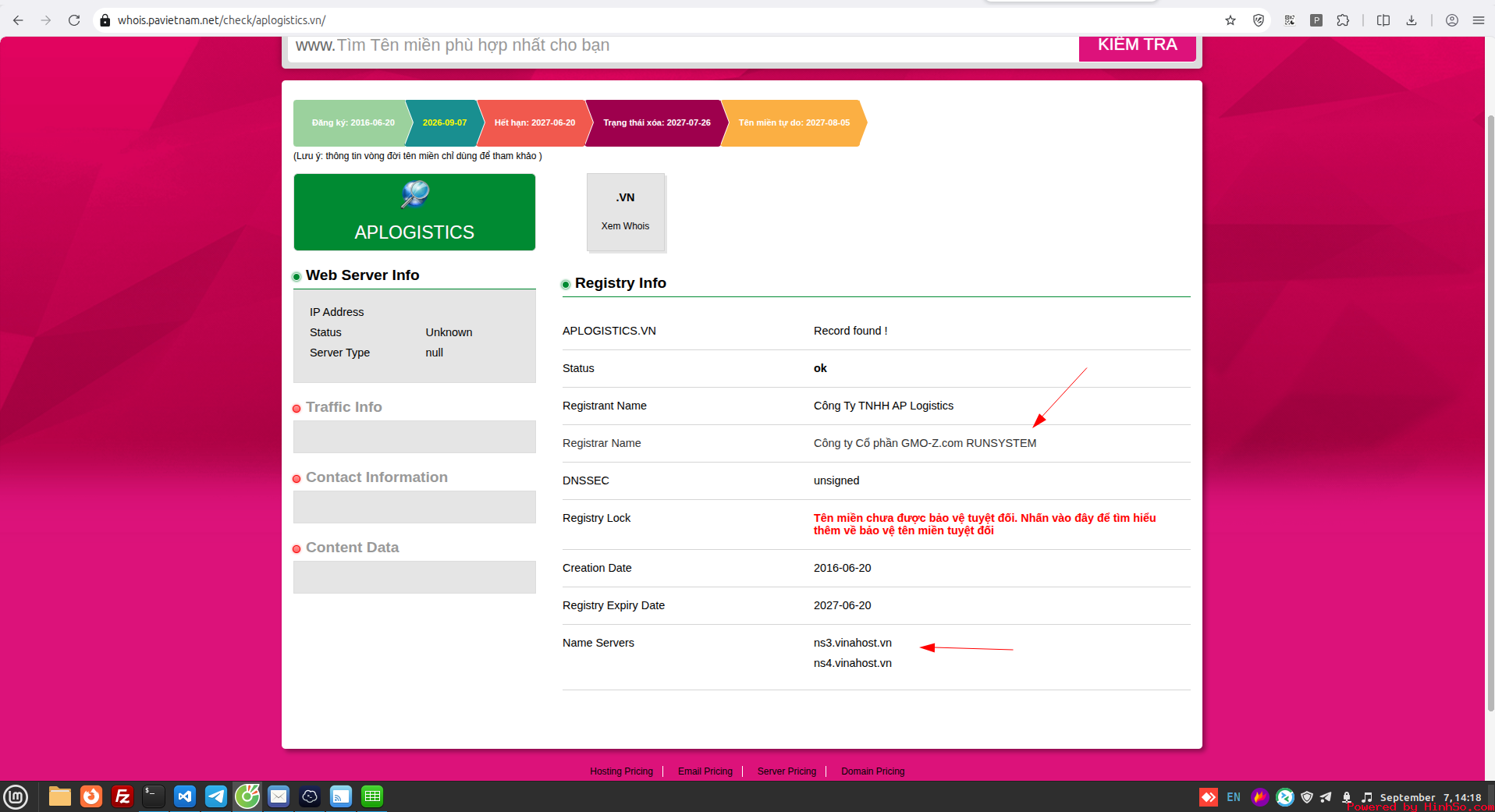This screenshot has width=1495, height=812.
Task: Switch to Visual Studio Code
Action: tap(185, 796)
